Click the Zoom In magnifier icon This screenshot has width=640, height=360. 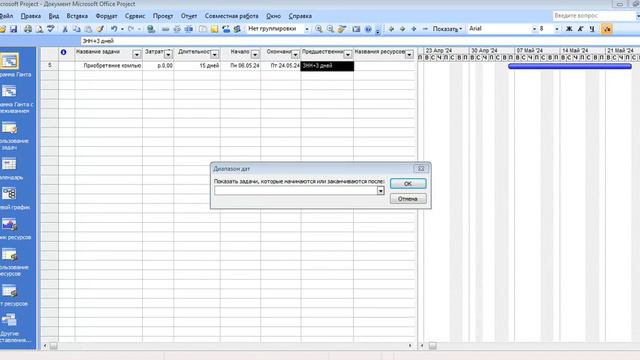319,29
